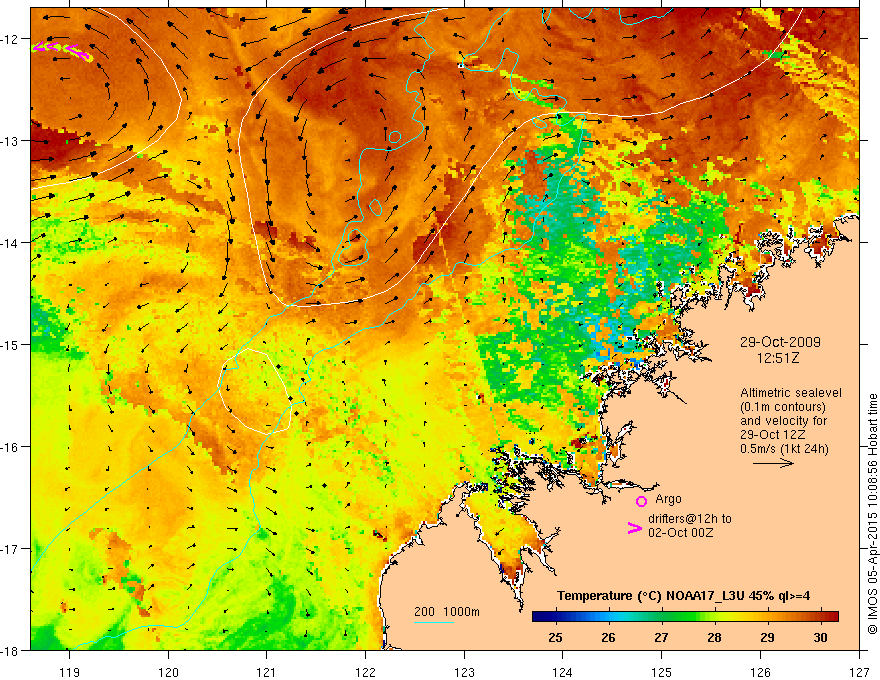Click the magenta drifter track arrows on map
The image size is (880, 680).
(61, 50)
